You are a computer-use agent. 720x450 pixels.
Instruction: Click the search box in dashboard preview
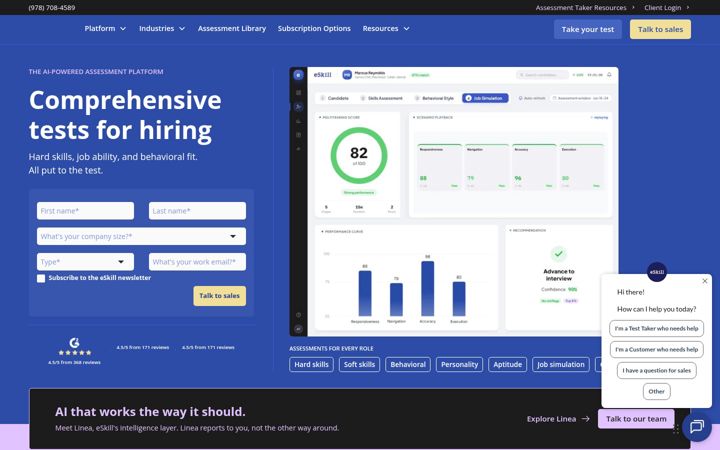(x=542, y=75)
